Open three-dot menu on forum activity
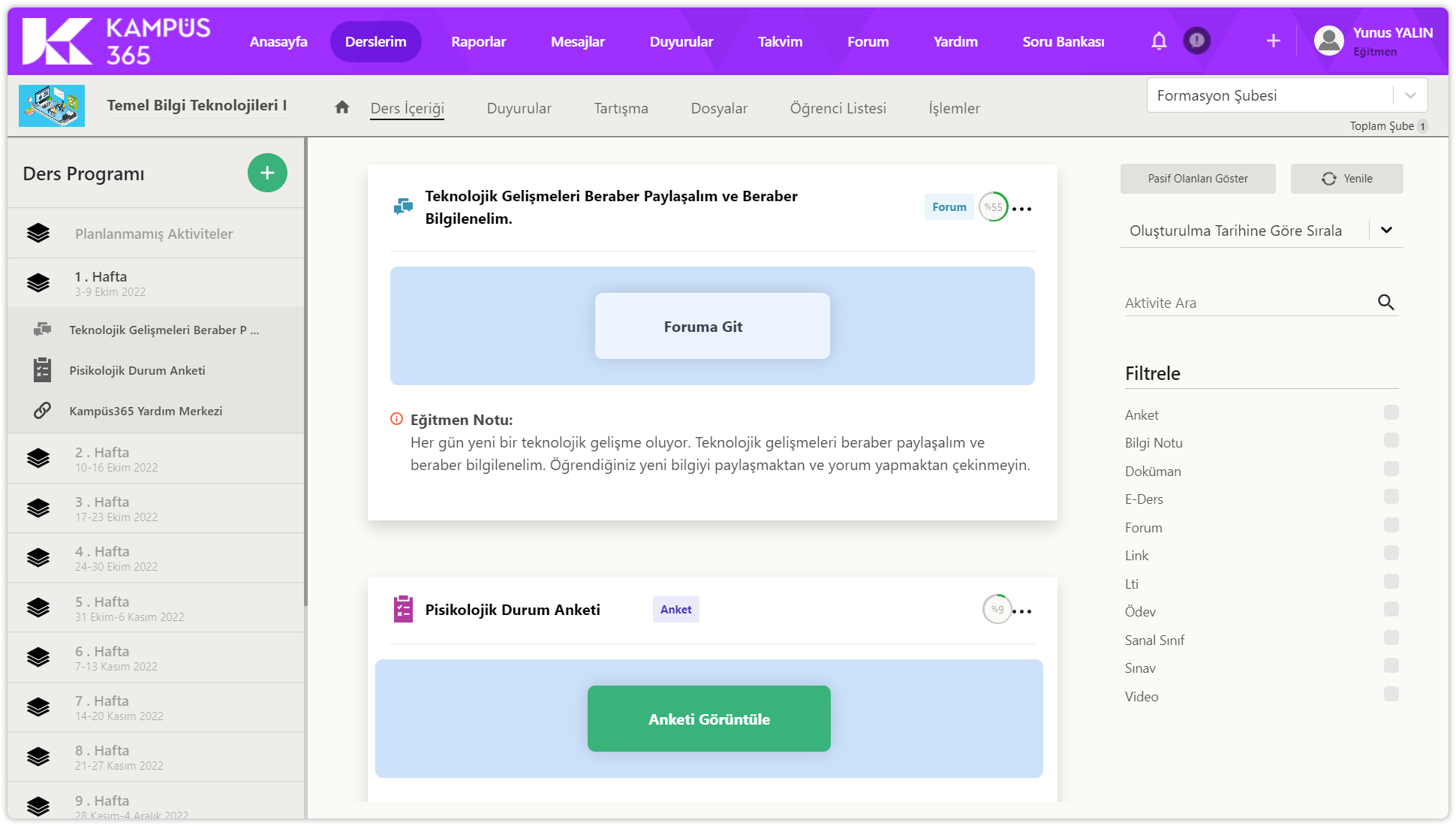 coord(1021,209)
